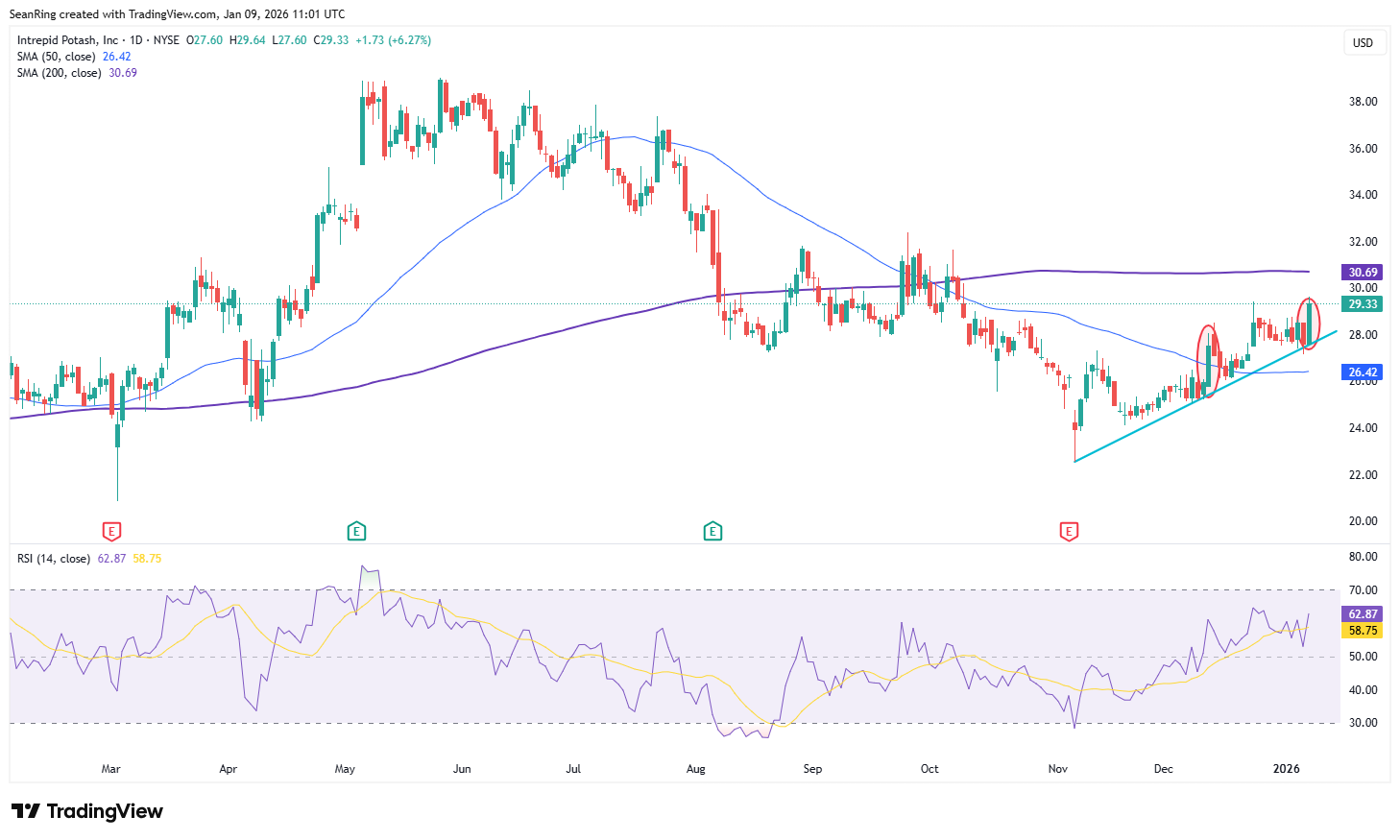Click the purple 62.87 RSI axis label
Viewport: 1400px width, 840px height.
[x=1364, y=614]
